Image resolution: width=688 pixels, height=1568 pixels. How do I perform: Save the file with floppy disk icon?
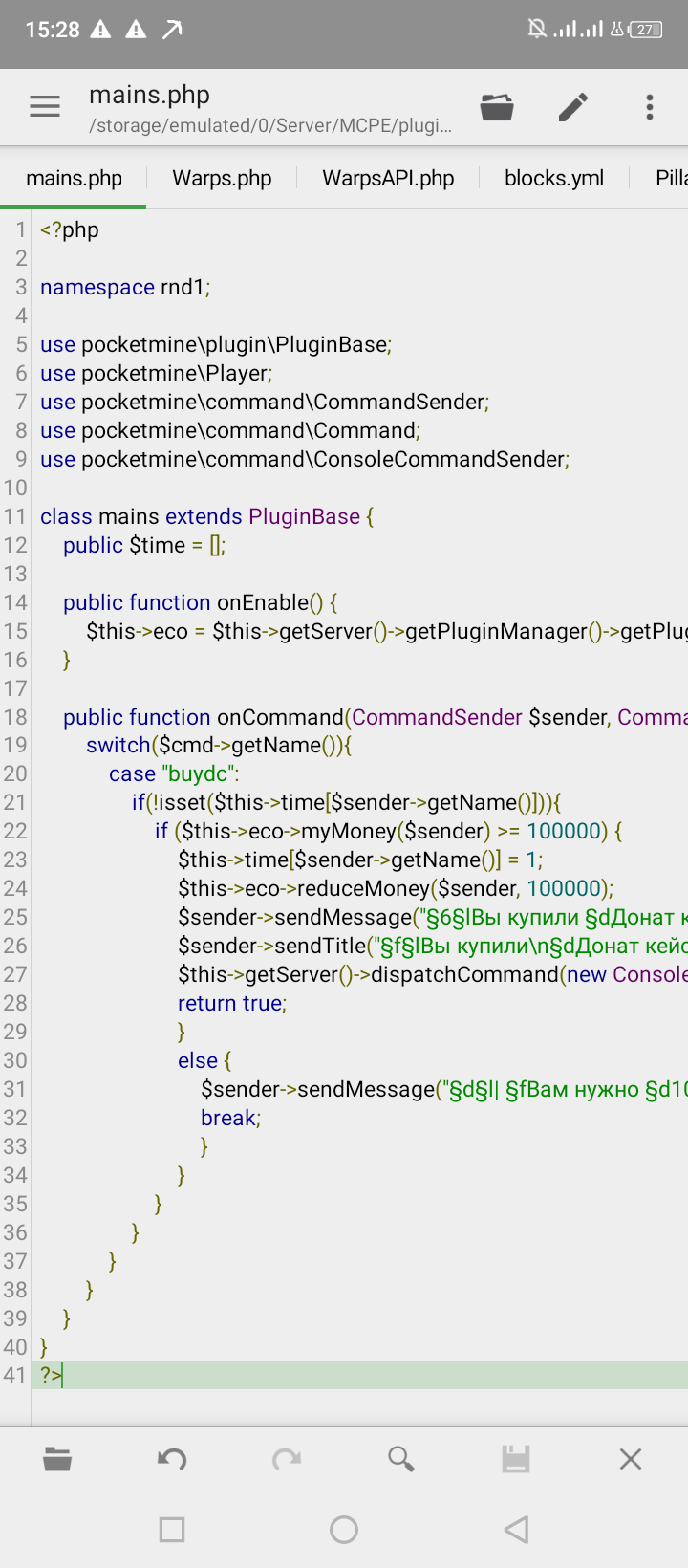[x=516, y=1459]
